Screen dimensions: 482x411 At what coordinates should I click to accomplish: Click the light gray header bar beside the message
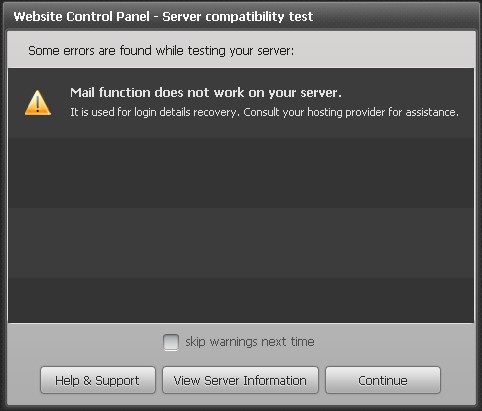click(x=383, y=51)
